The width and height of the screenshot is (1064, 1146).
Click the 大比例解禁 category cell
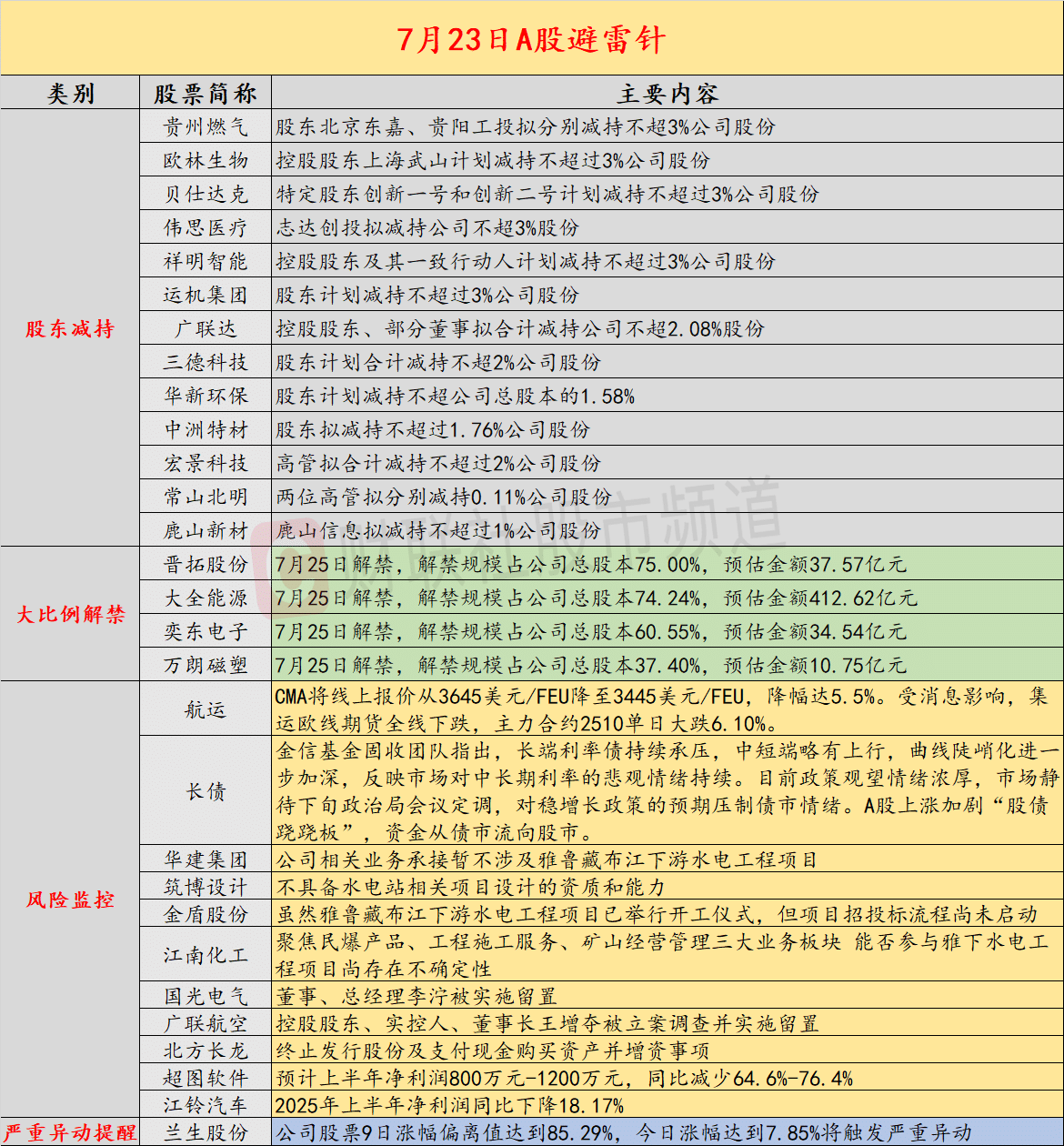70,614
